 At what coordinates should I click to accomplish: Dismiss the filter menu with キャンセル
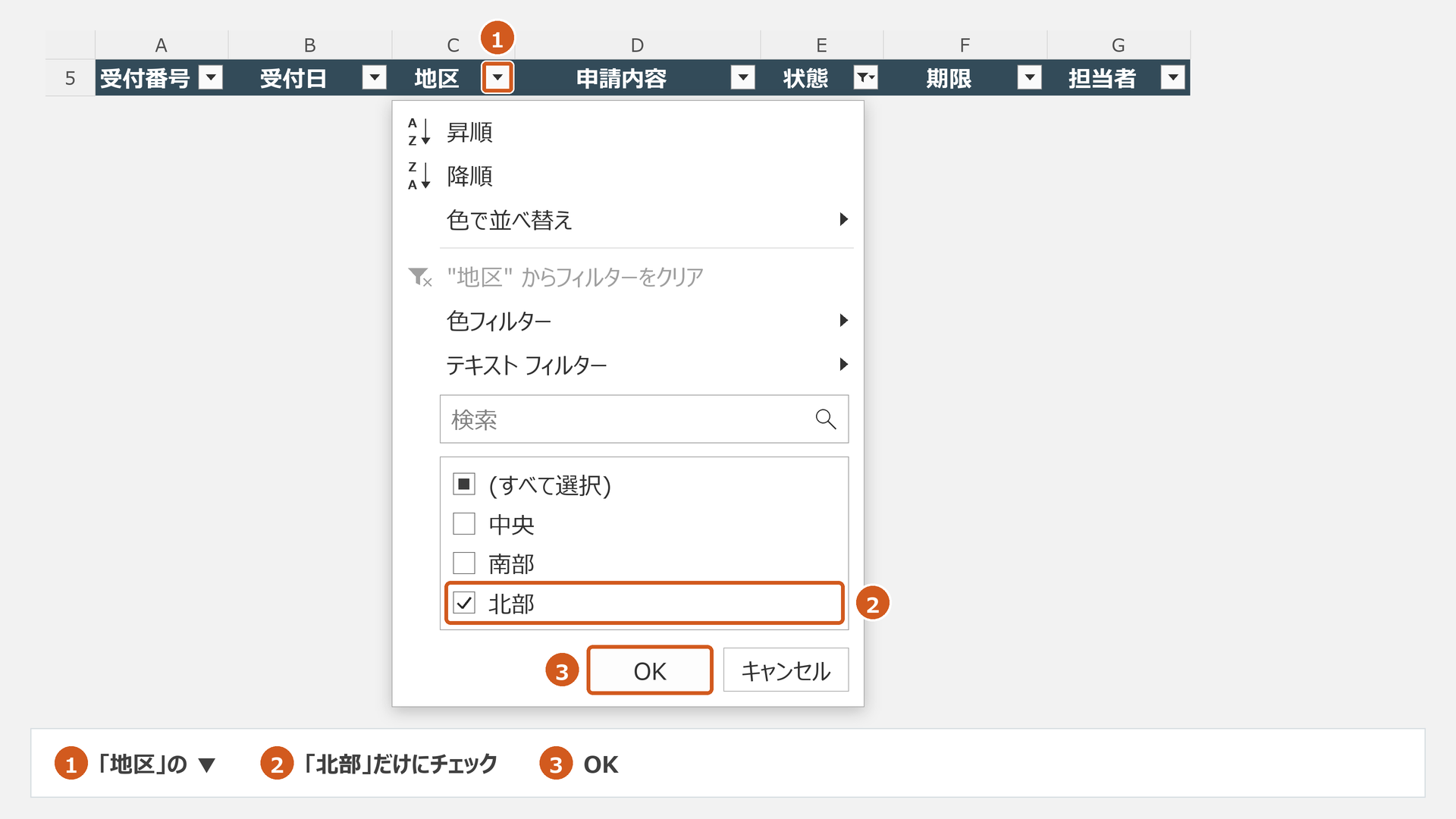point(786,670)
